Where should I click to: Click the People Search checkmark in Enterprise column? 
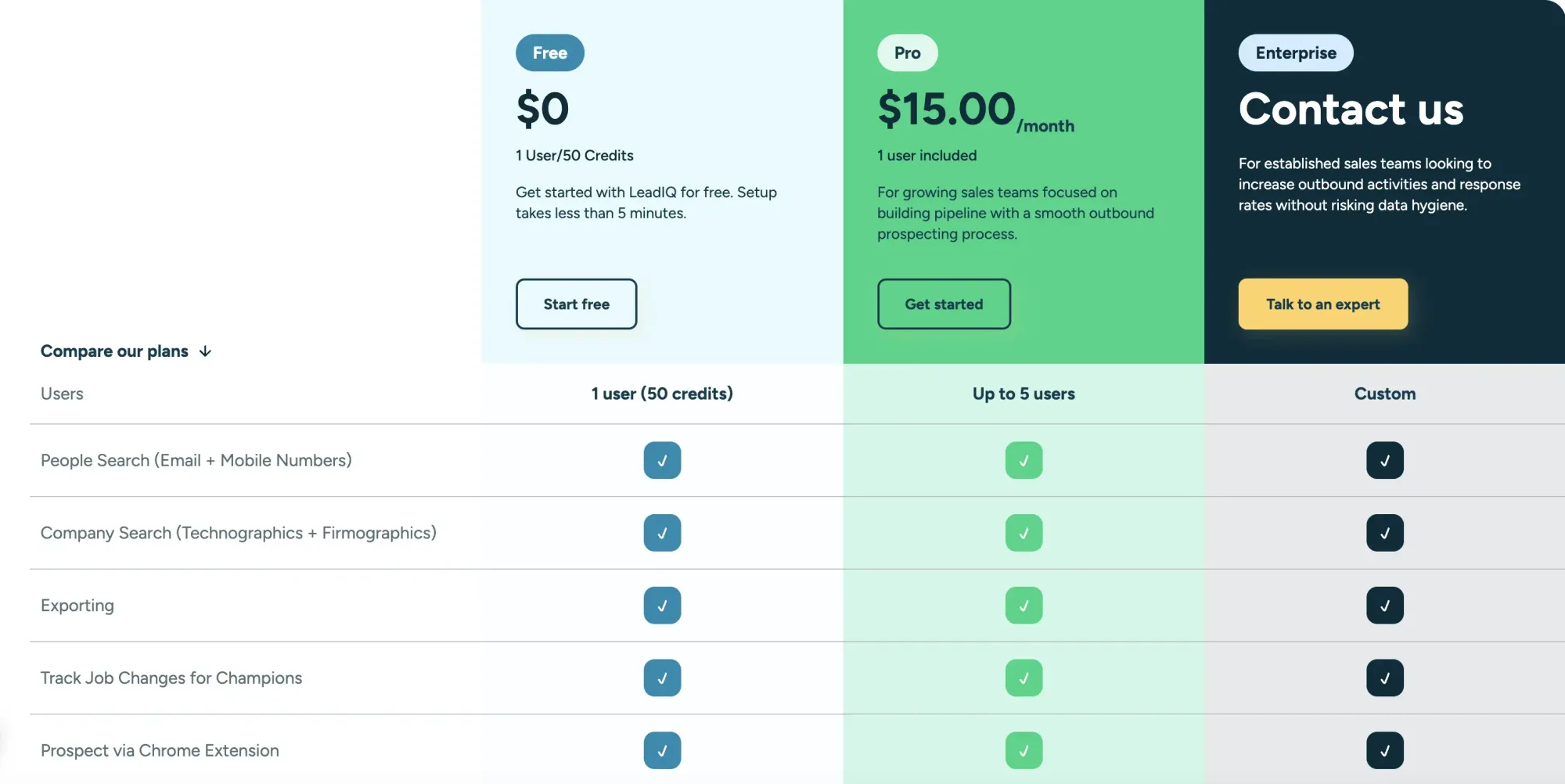coord(1385,460)
